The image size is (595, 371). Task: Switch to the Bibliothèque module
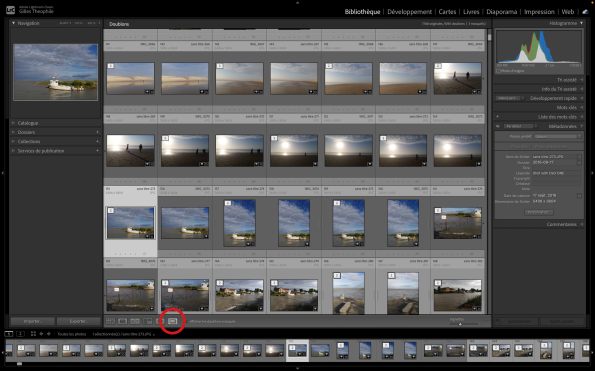point(362,12)
